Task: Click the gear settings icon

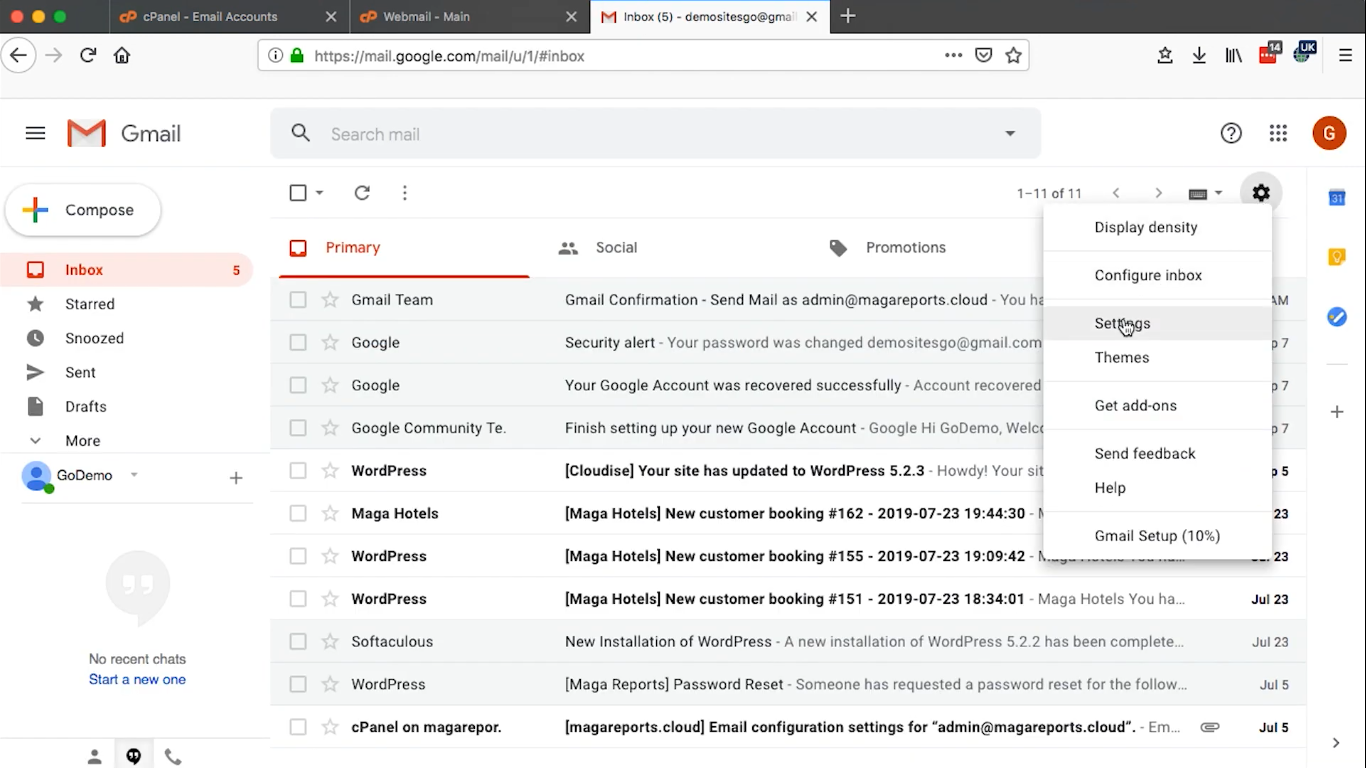Action: tap(1261, 193)
